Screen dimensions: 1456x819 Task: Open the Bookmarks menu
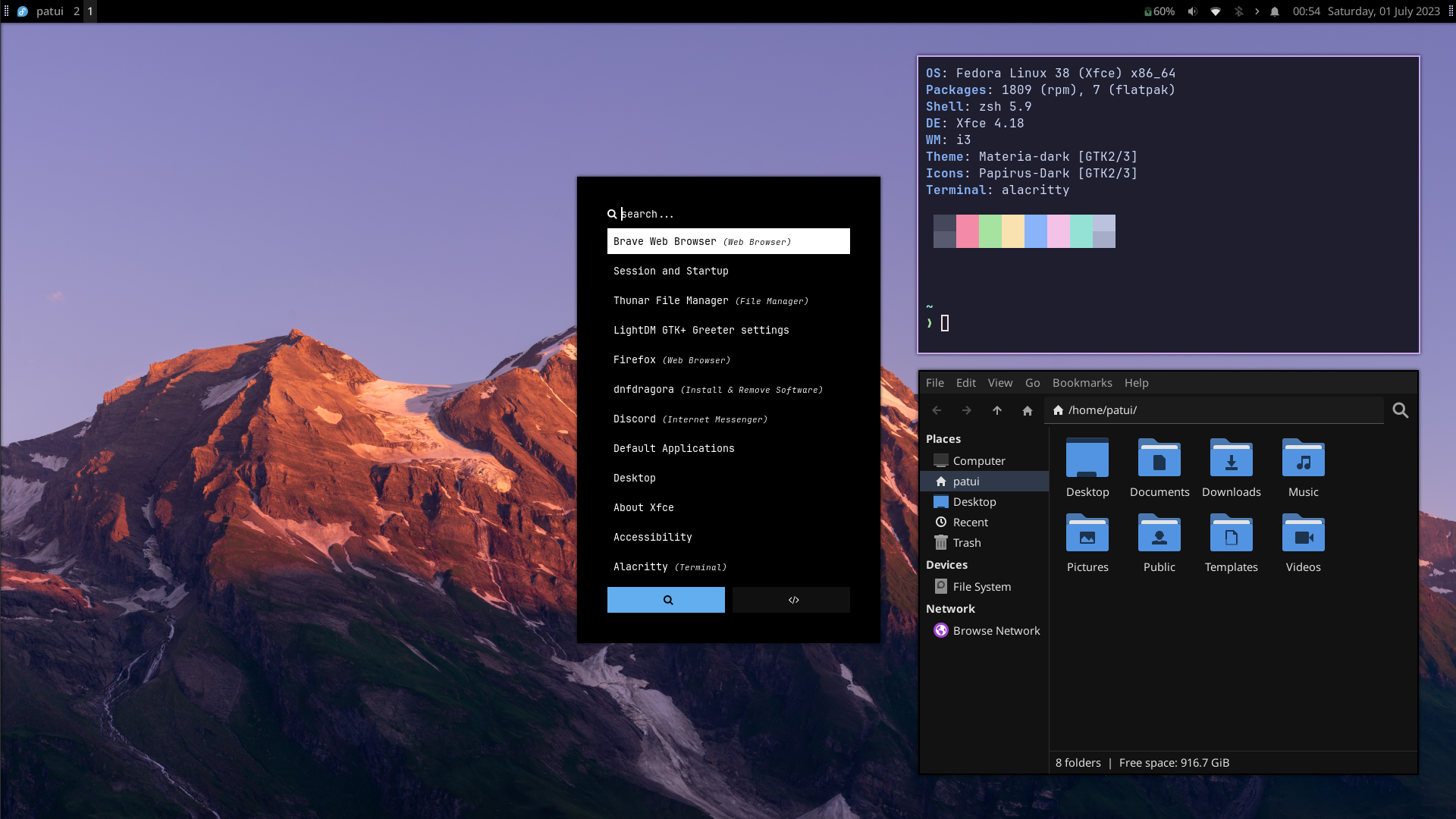(1081, 383)
